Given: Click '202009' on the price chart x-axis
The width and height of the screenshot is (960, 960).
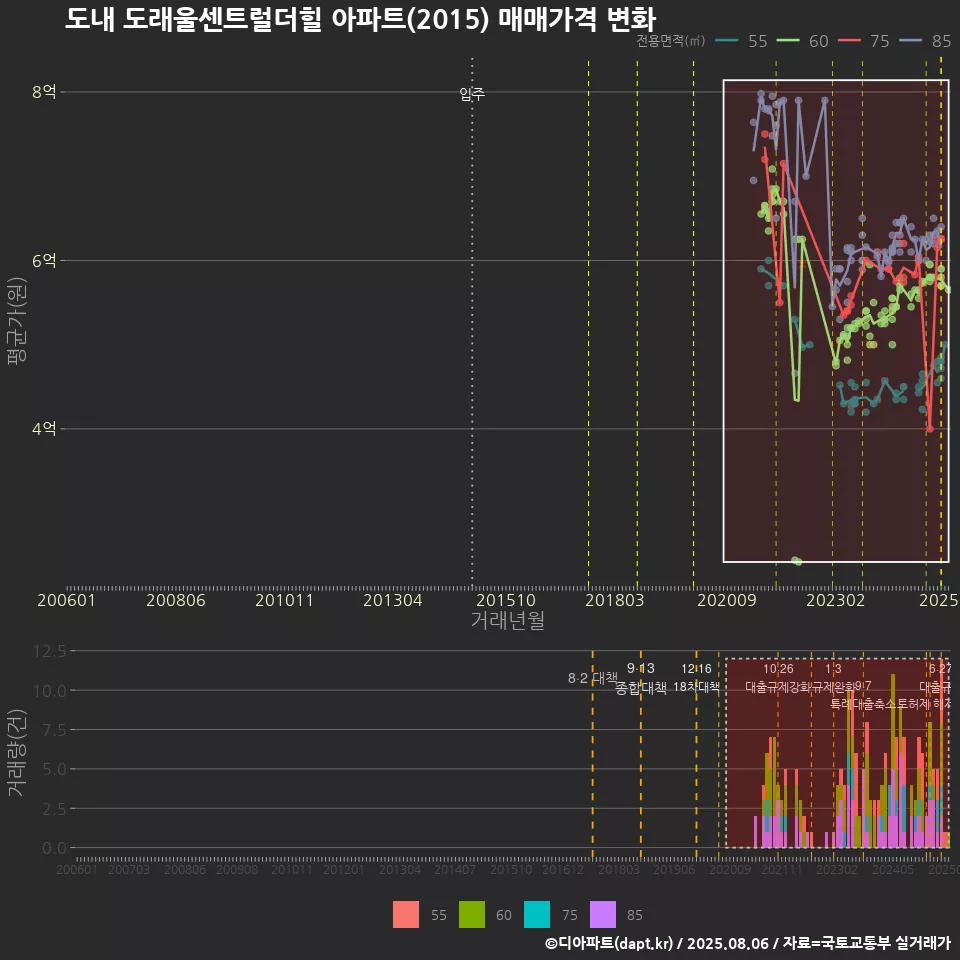Looking at the screenshot, I should 727,600.
